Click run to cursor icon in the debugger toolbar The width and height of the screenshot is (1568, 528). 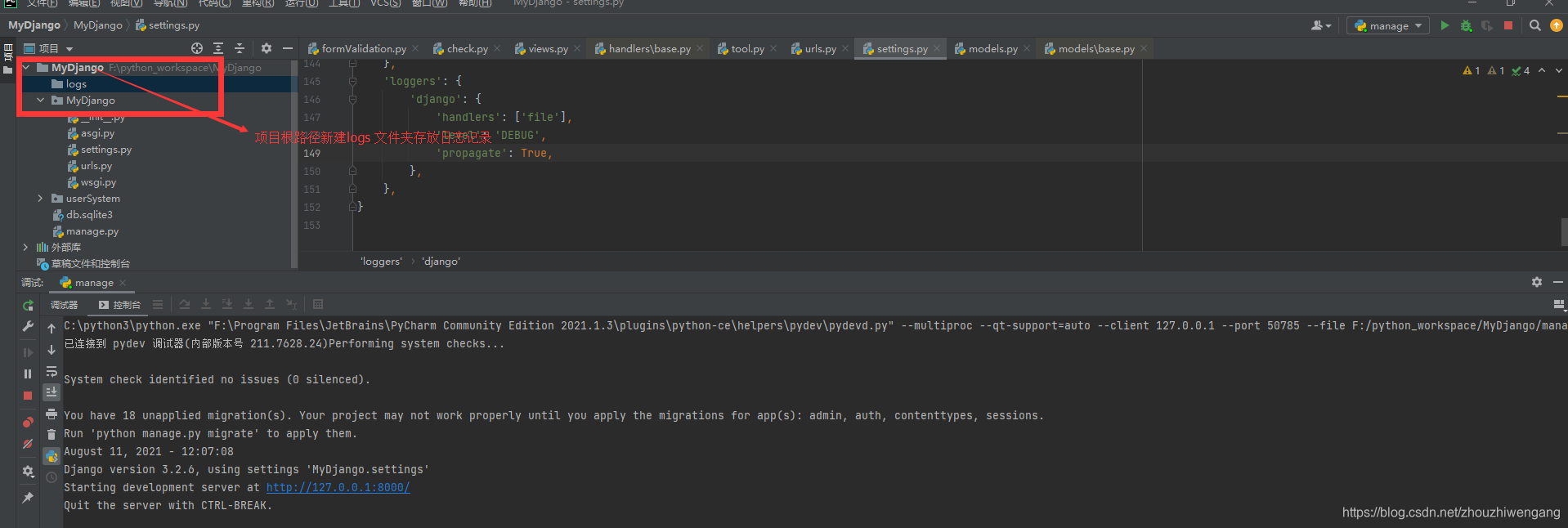(x=291, y=305)
